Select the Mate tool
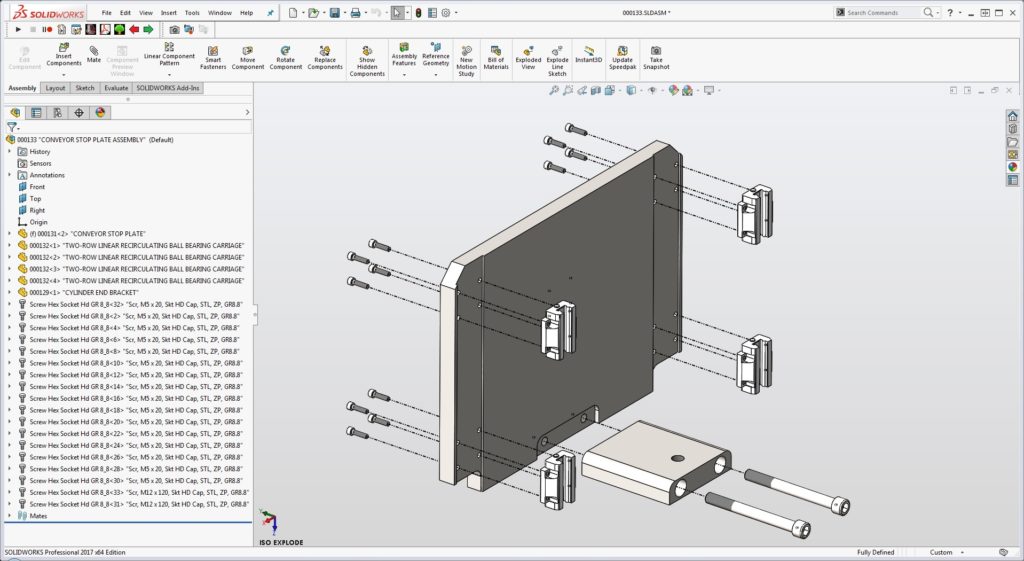1024x561 pixels. pos(94,54)
